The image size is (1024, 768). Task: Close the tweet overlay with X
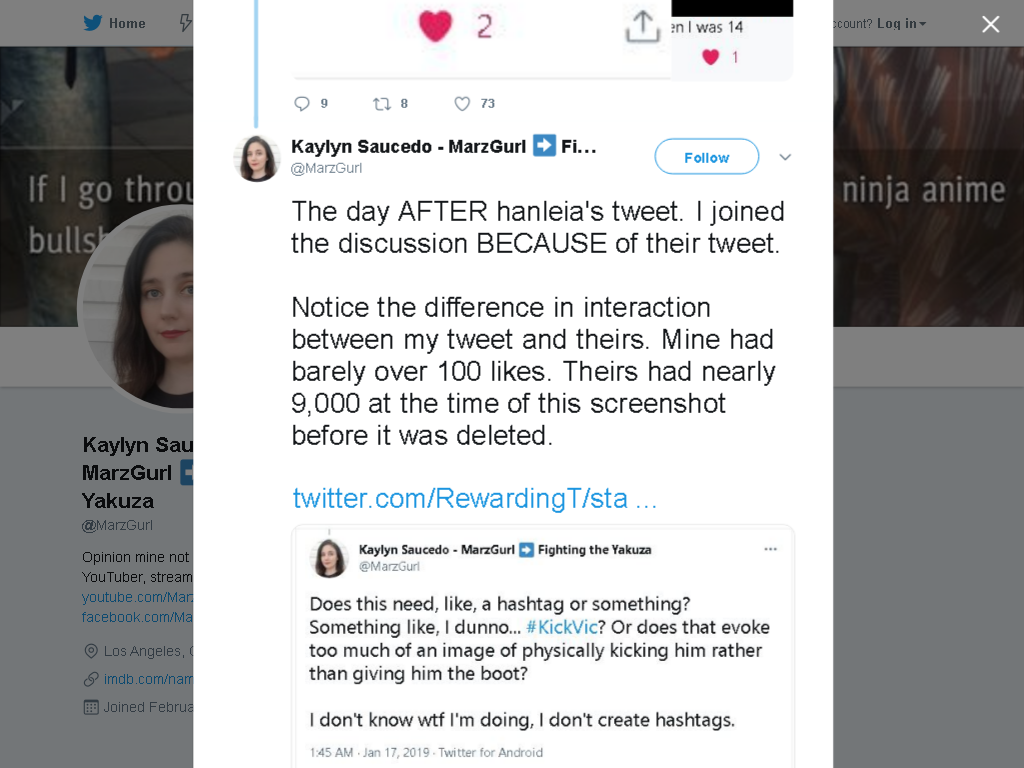click(x=991, y=24)
